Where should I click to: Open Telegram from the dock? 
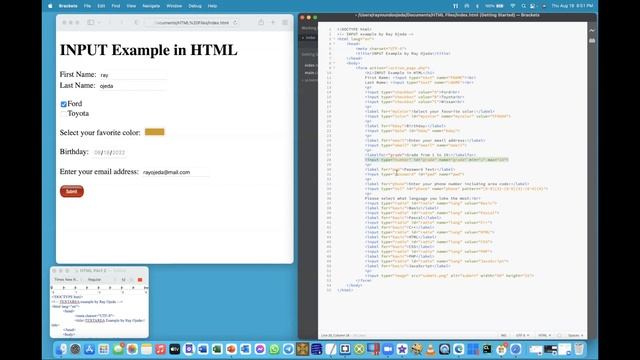coord(288,349)
